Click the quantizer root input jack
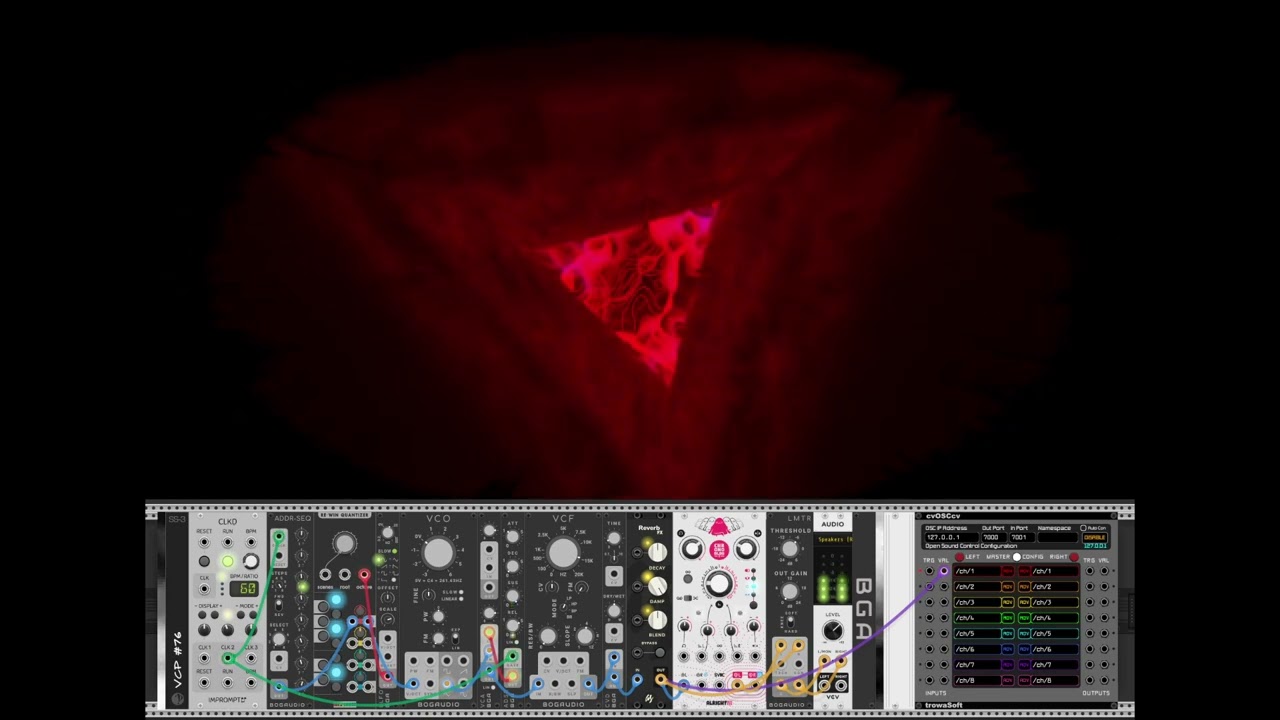The height and width of the screenshot is (720, 1280). coord(344,575)
